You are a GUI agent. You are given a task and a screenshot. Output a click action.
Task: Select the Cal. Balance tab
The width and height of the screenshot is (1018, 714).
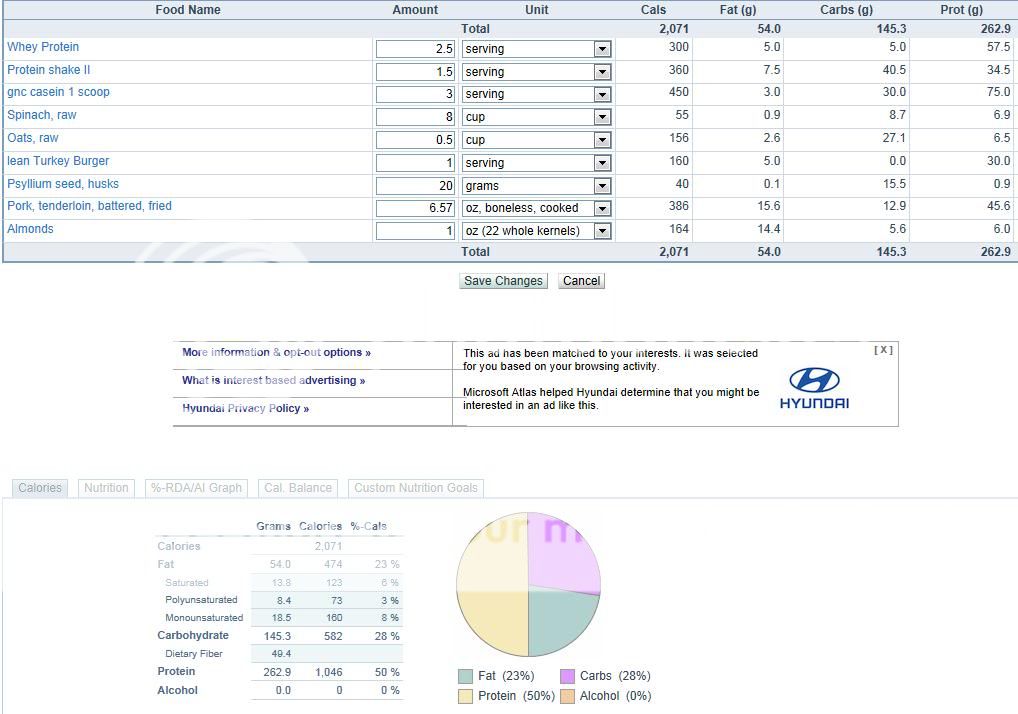click(297, 488)
